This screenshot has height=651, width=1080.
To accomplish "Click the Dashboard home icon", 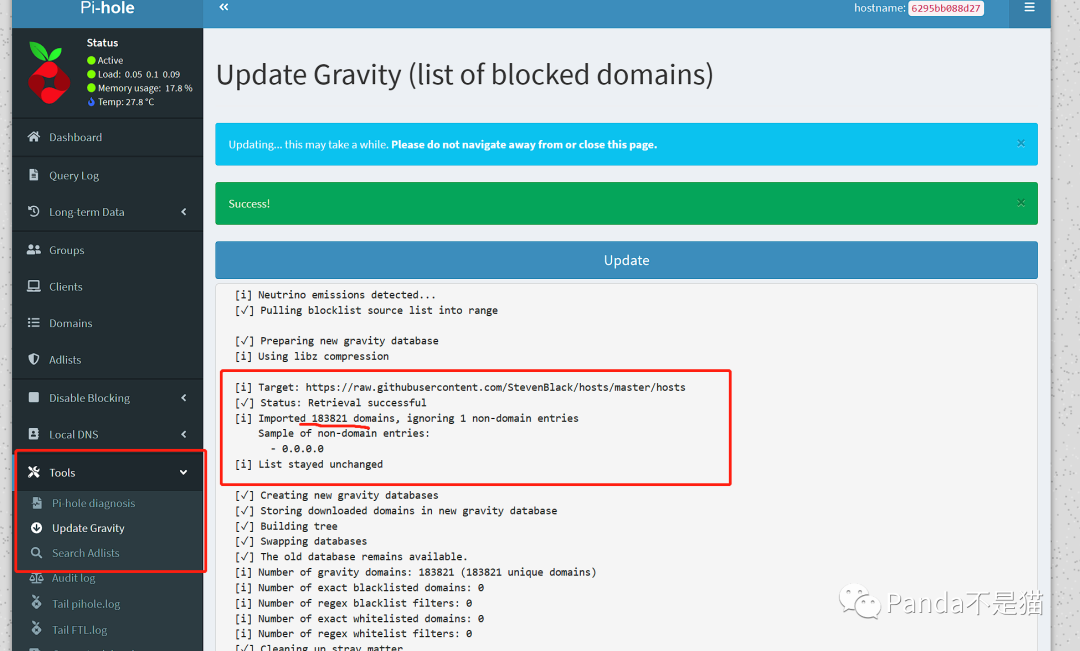I will [x=33, y=136].
